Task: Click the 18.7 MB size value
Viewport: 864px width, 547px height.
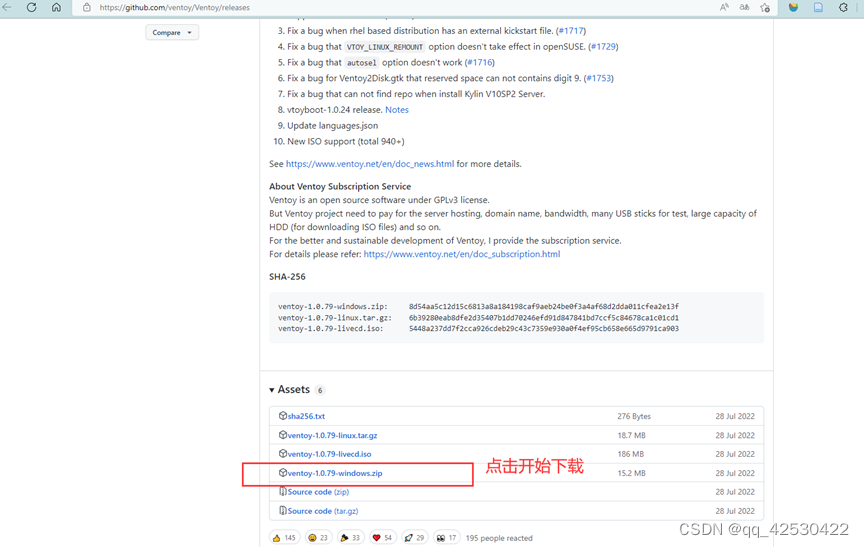Action: (631, 435)
